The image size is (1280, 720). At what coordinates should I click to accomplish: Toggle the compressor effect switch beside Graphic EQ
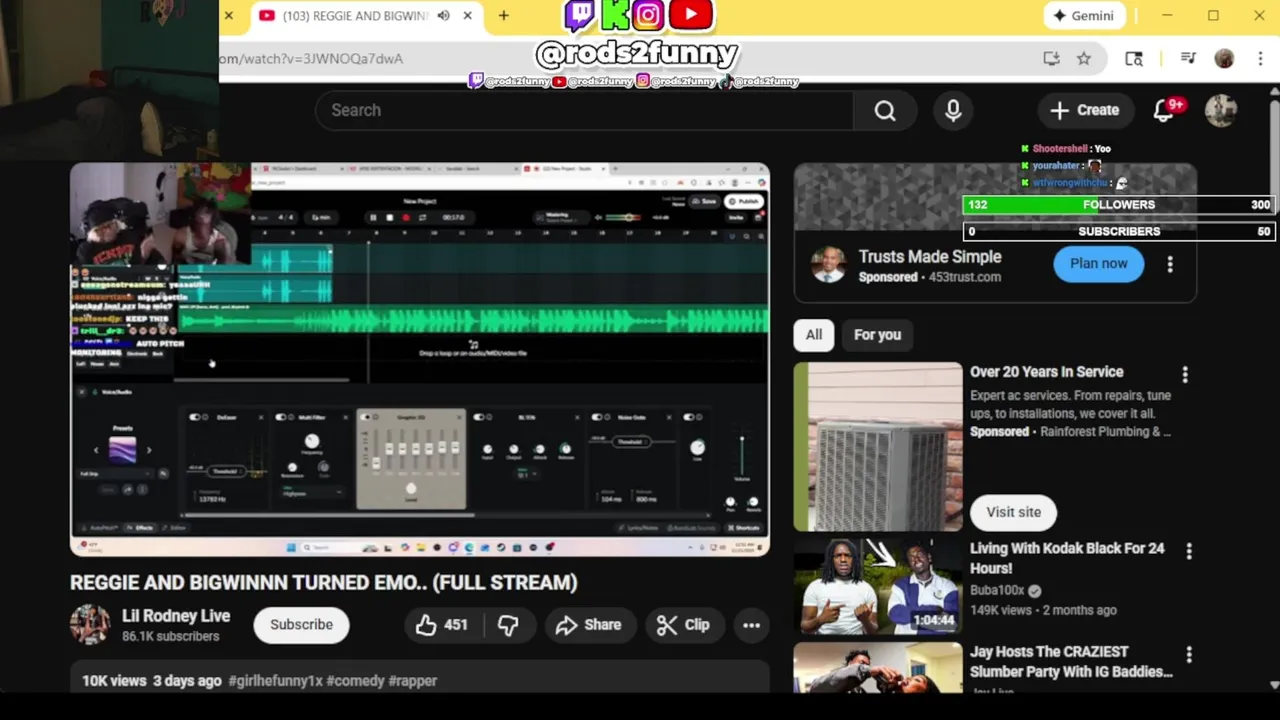[x=481, y=417]
